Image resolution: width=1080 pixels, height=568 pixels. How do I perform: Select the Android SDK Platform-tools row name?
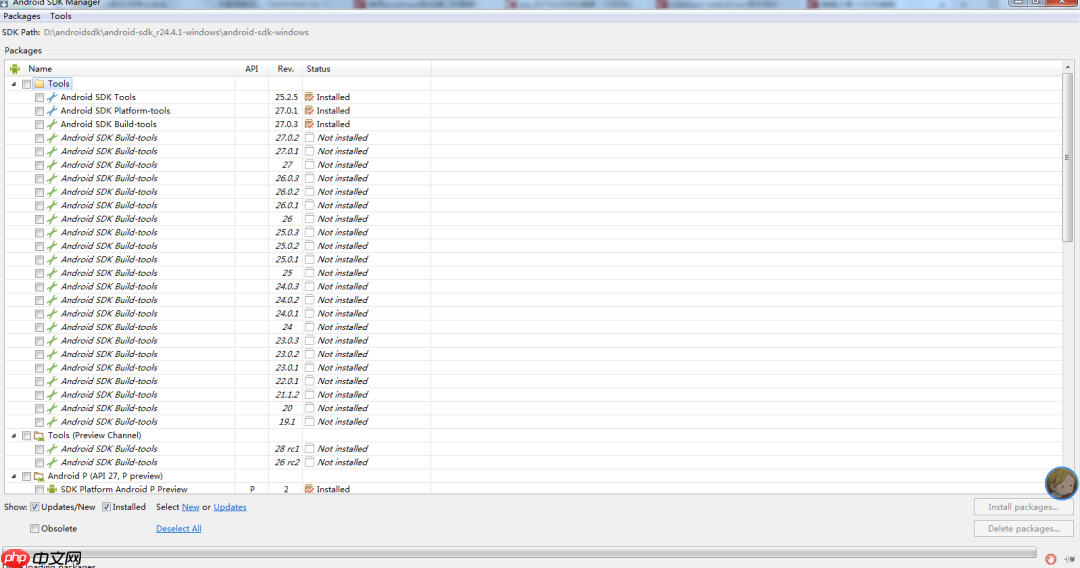coord(115,111)
